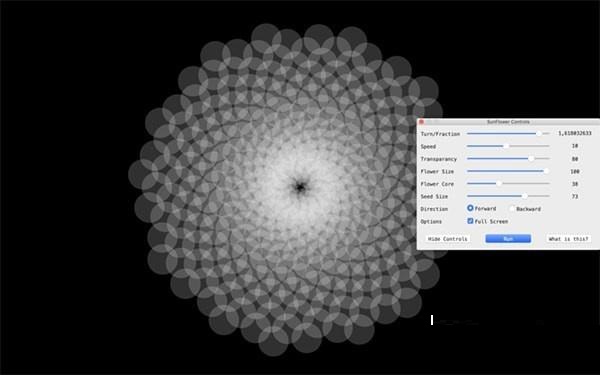
Task: Click the Turn/Fraction value 1.618032633
Action: click(x=574, y=133)
